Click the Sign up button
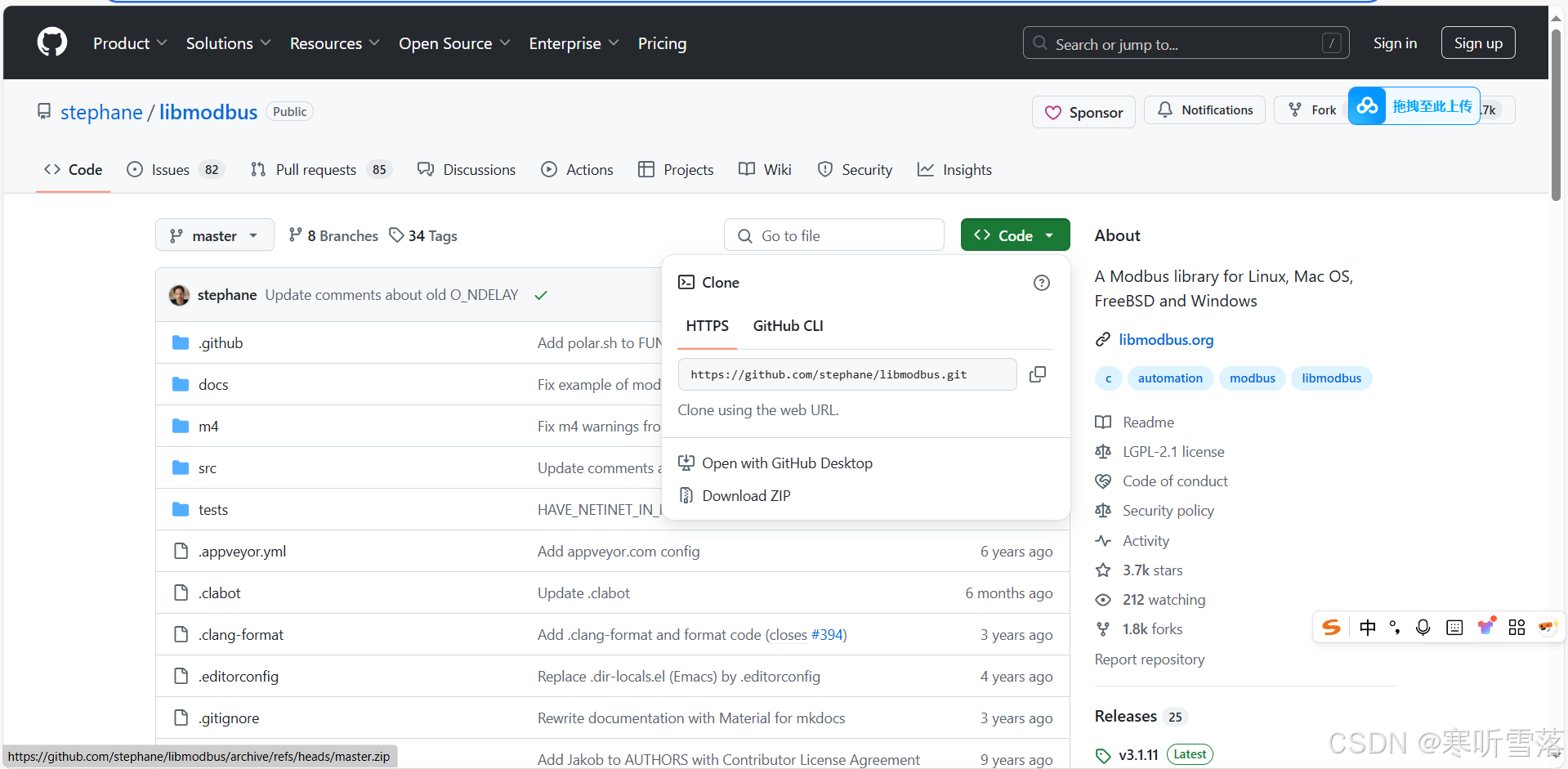Image resolution: width=1568 pixels, height=769 pixels. click(x=1478, y=43)
